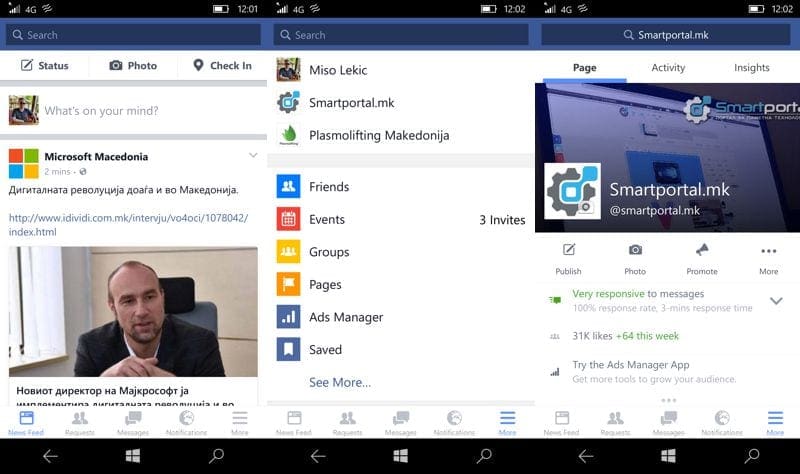Tap the See More... link

tap(340, 382)
